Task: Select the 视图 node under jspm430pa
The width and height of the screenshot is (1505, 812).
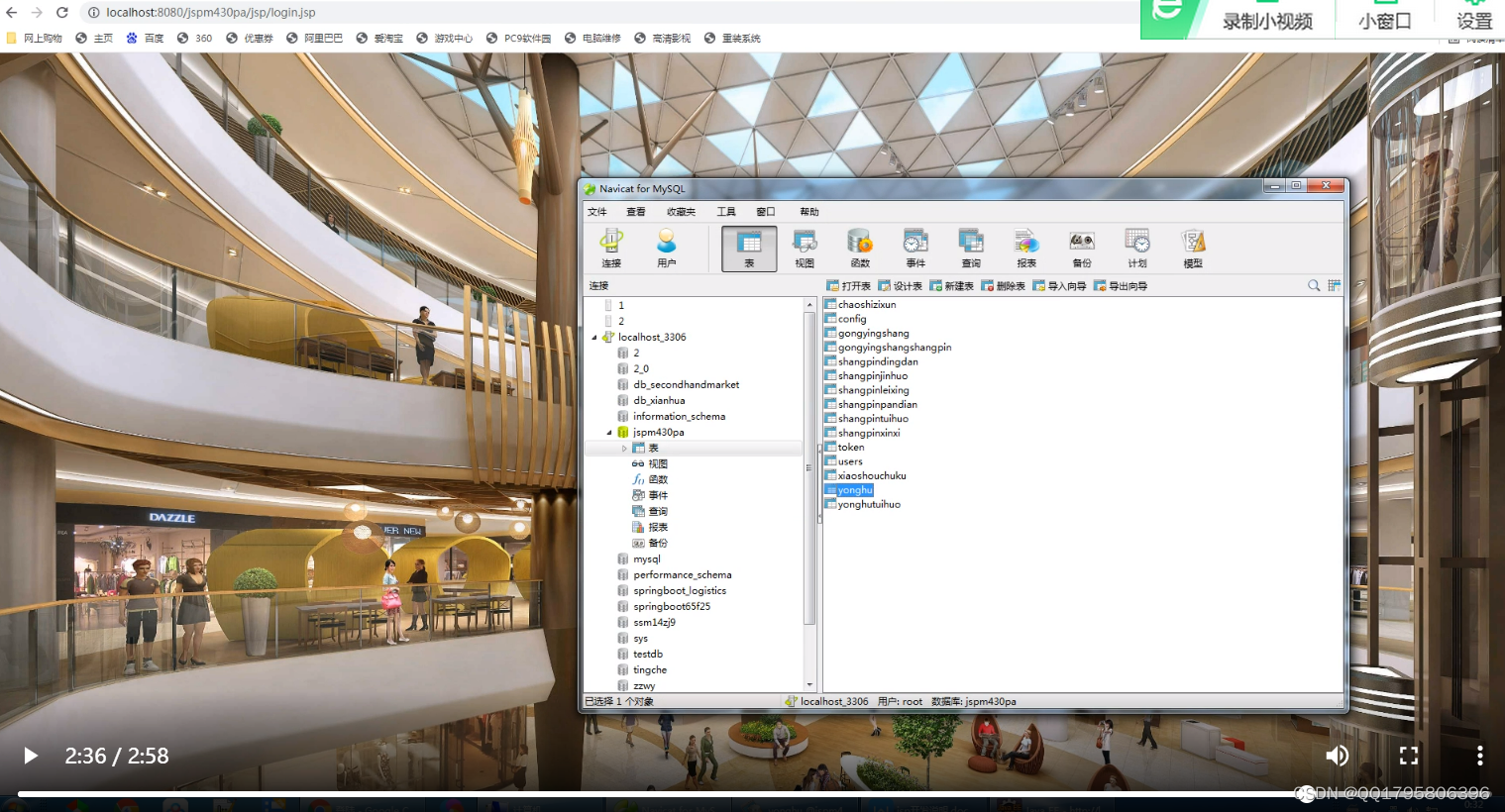Action: coord(658,464)
